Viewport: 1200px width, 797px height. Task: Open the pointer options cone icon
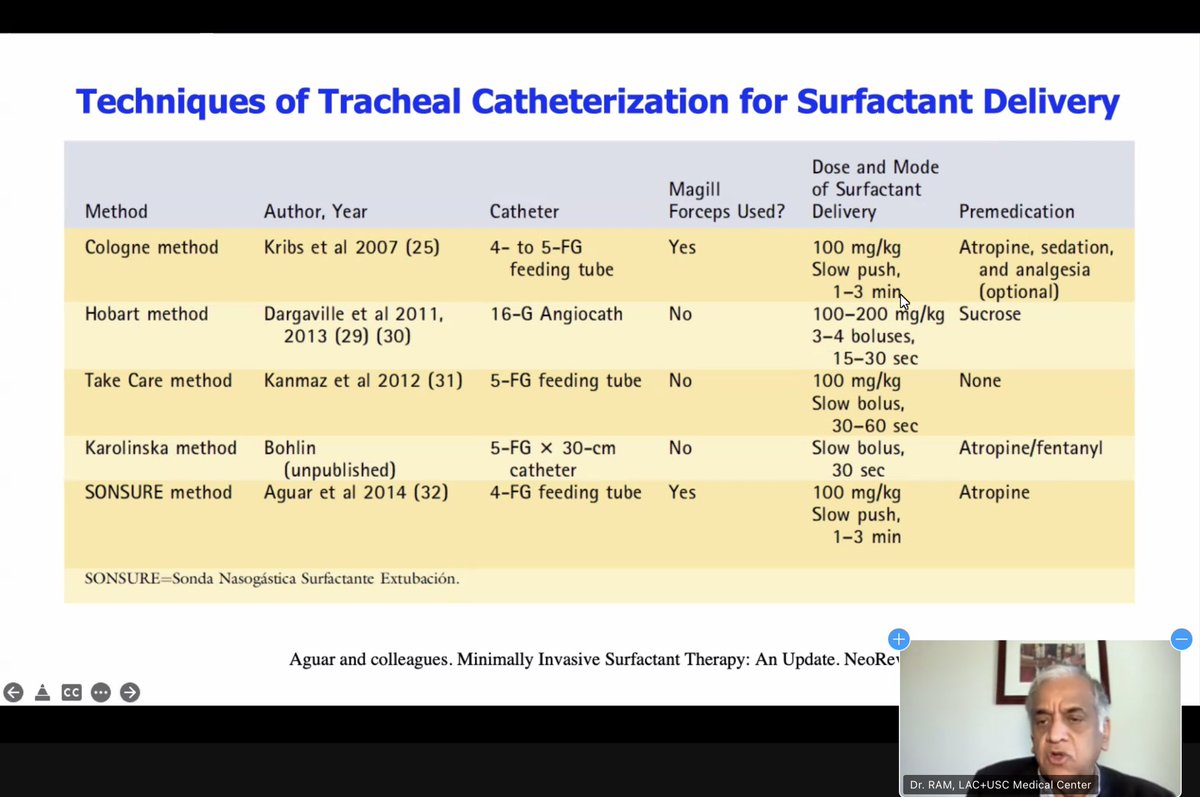pos(42,692)
